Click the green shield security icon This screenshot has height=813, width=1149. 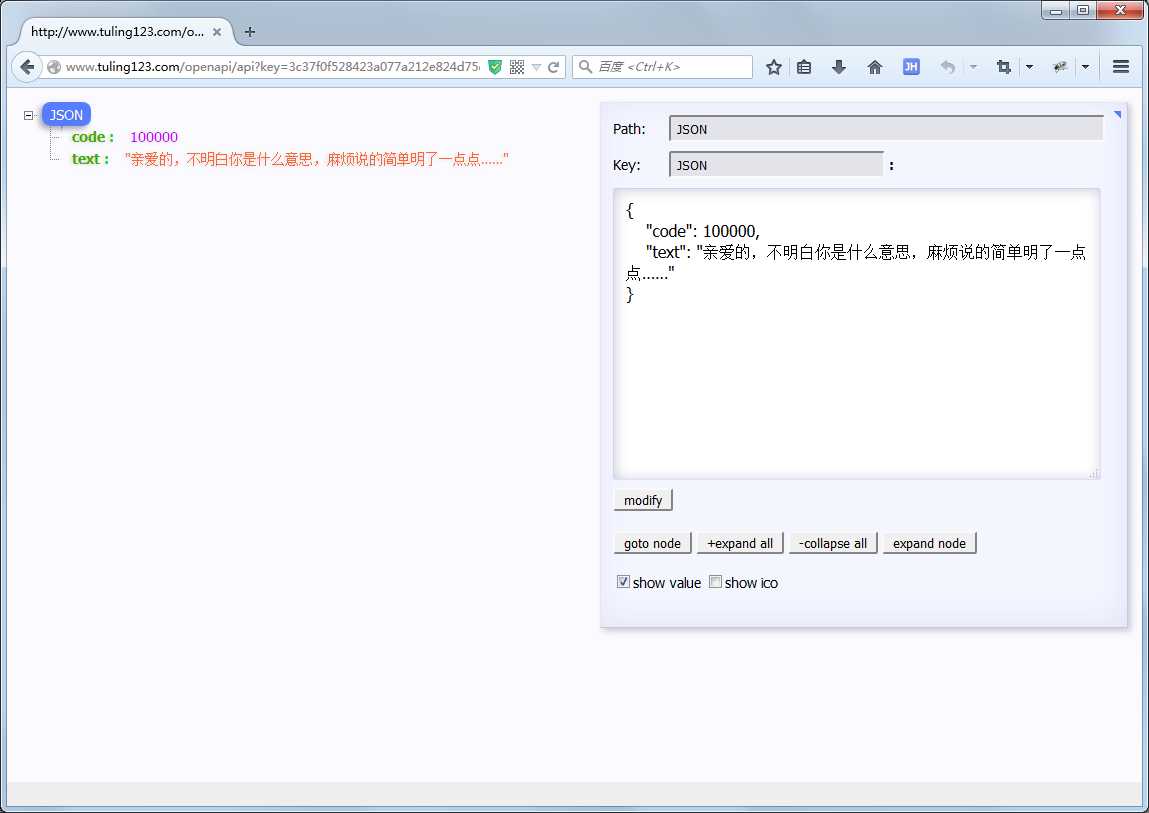[x=495, y=67]
